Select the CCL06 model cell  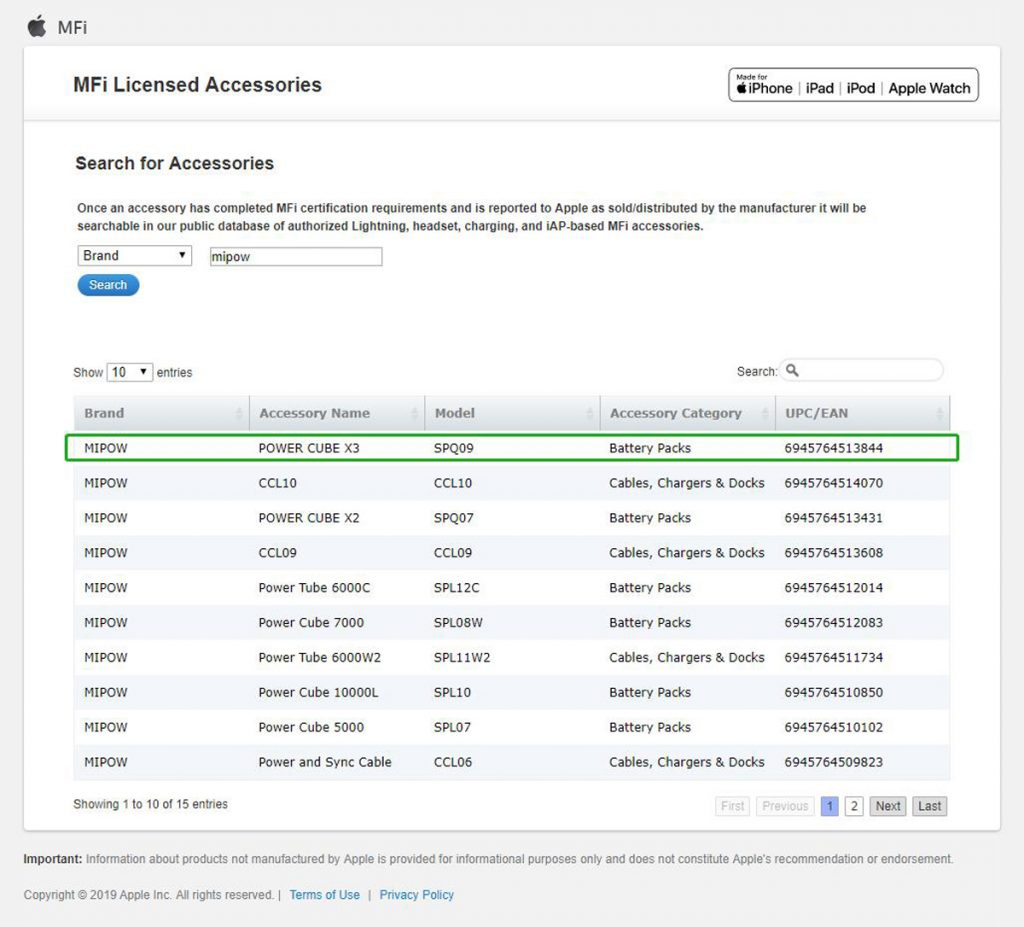453,762
